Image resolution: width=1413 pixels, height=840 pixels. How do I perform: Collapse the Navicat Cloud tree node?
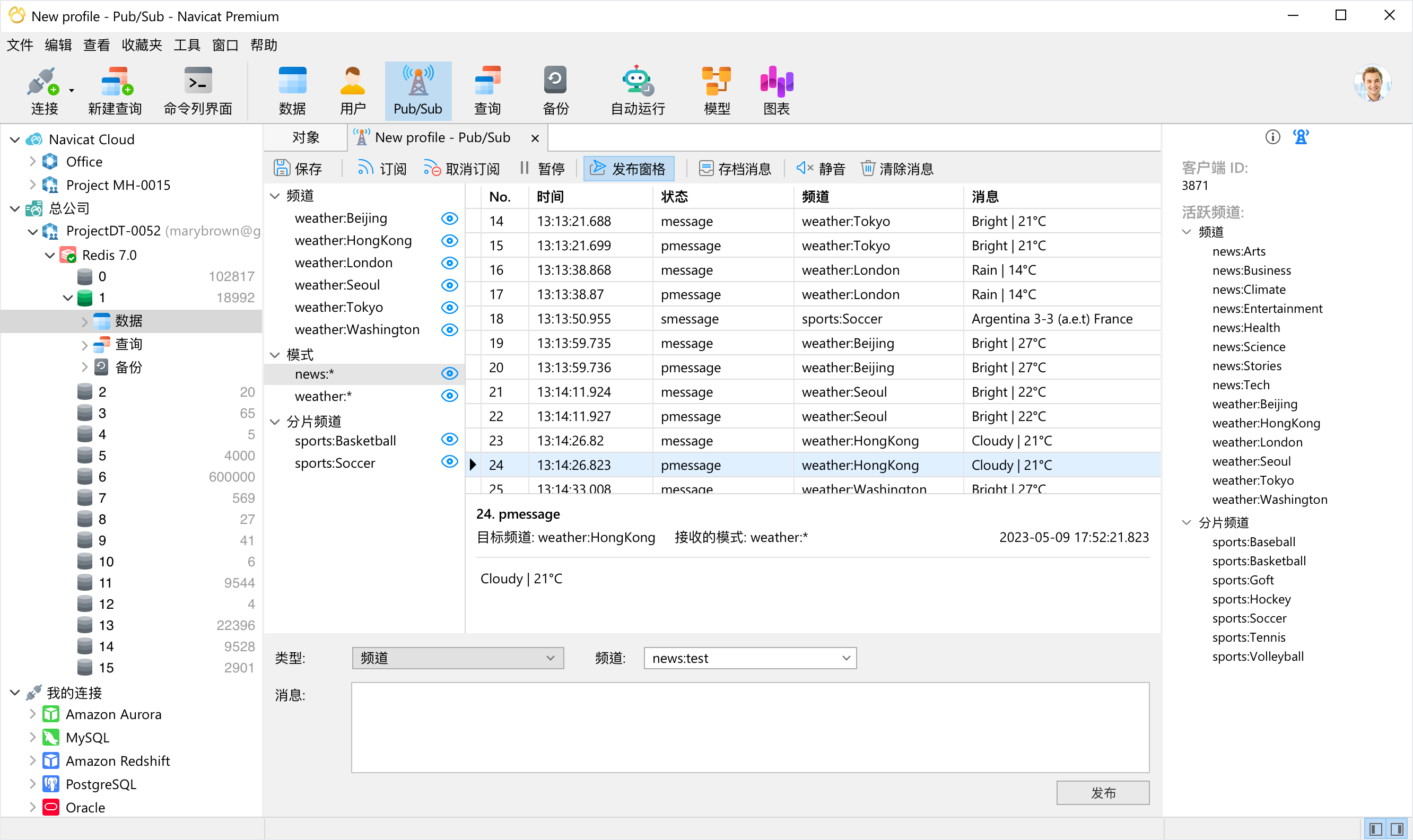pos(15,139)
